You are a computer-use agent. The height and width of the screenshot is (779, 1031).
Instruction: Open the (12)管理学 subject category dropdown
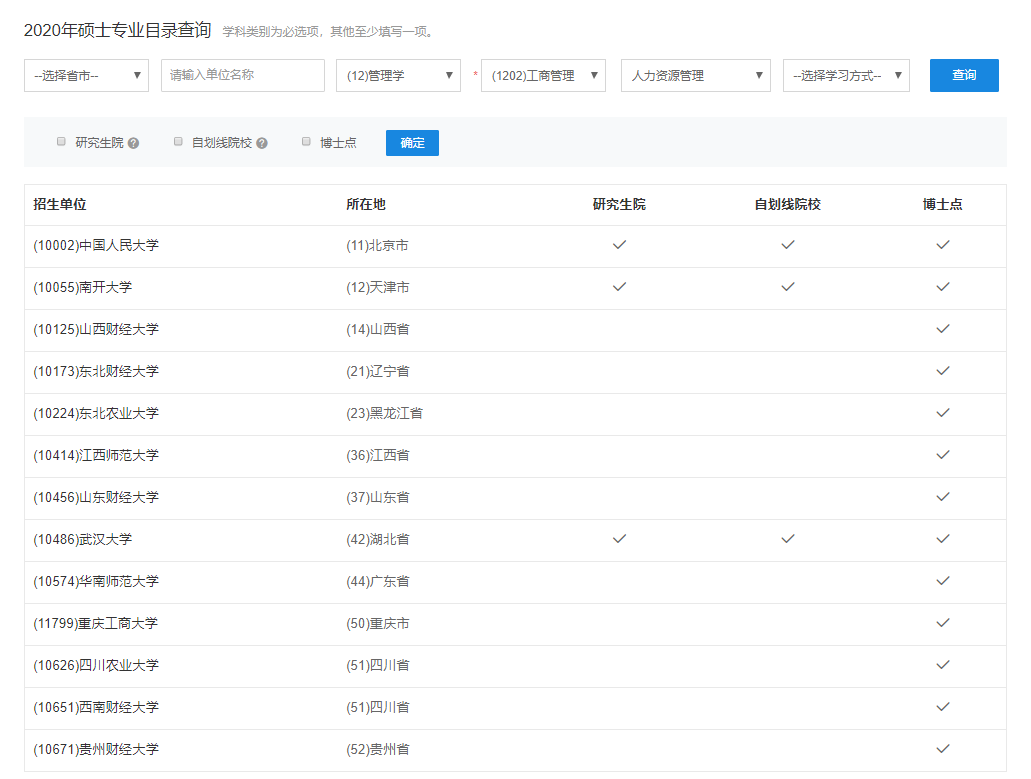[x=398, y=75]
